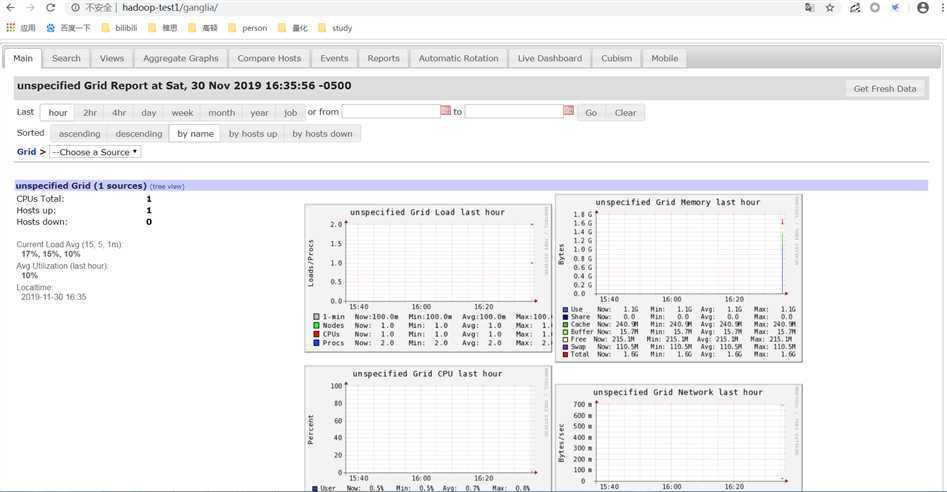The image size is (947, 492).
Task: Select the 4hr time range
Action: click(119, 112)
